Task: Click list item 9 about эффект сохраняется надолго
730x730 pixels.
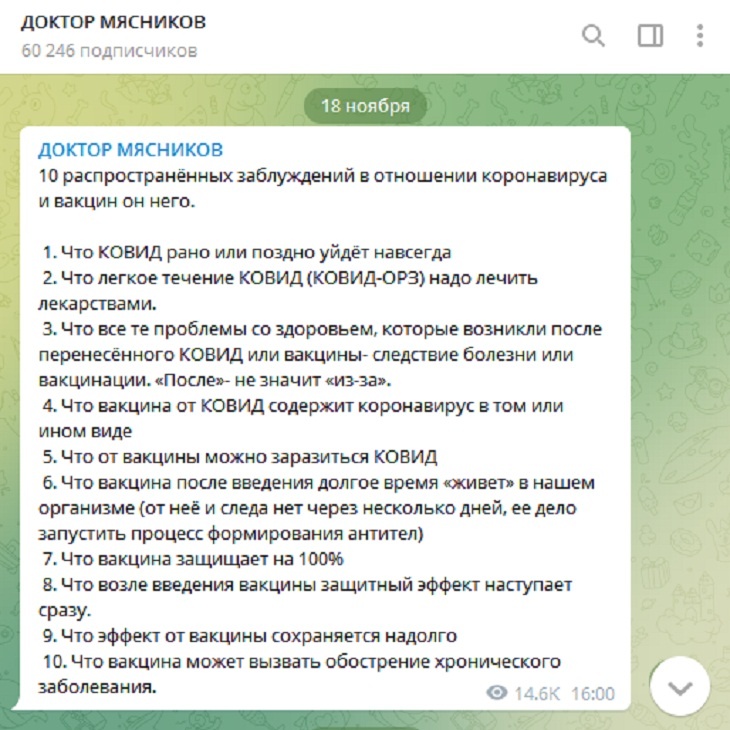Action: tap(250, 635)
